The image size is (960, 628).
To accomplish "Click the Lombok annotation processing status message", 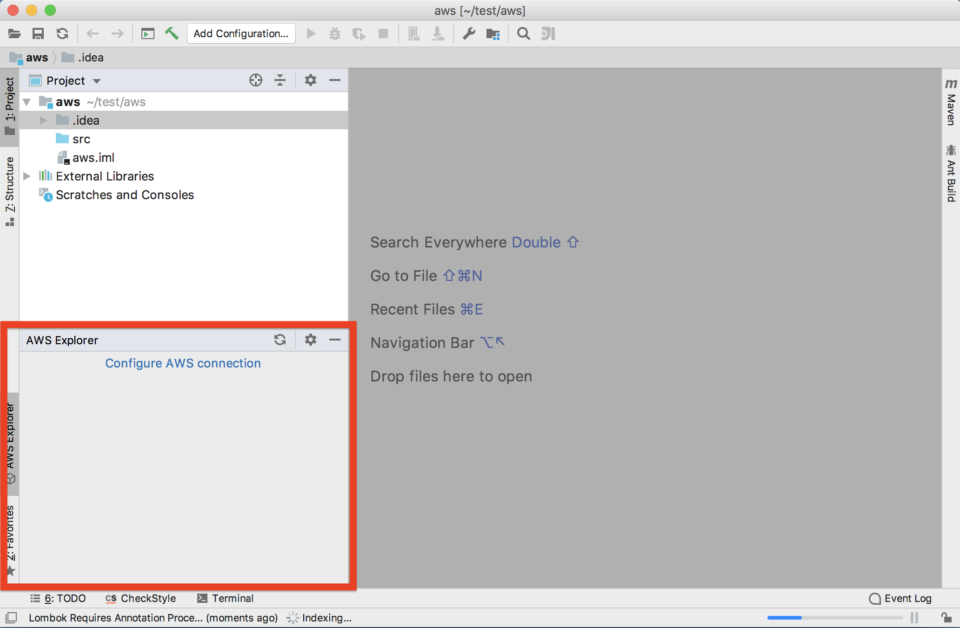I will coord(153,618).
